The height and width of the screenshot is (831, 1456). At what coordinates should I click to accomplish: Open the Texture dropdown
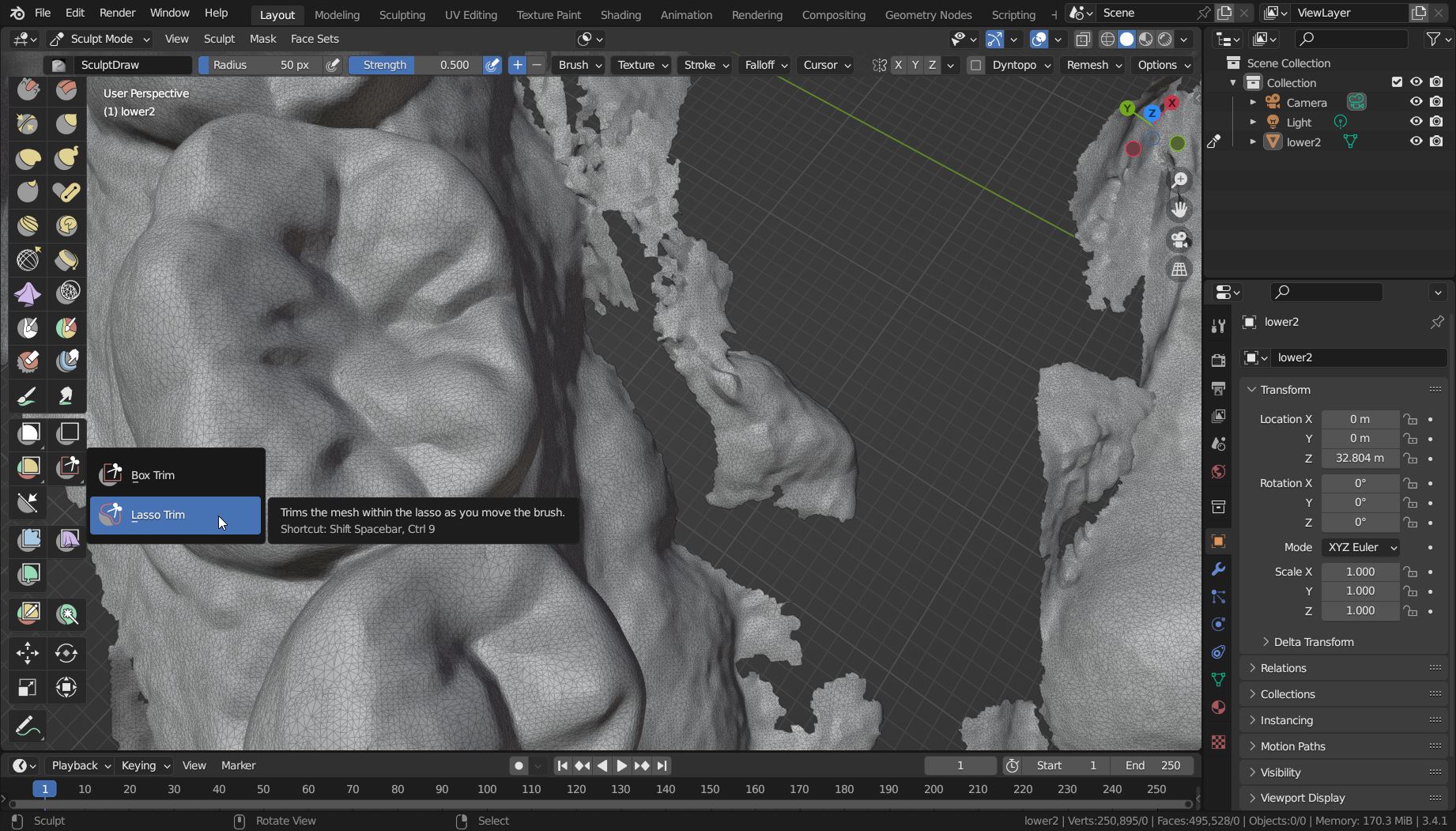[643, 65]
